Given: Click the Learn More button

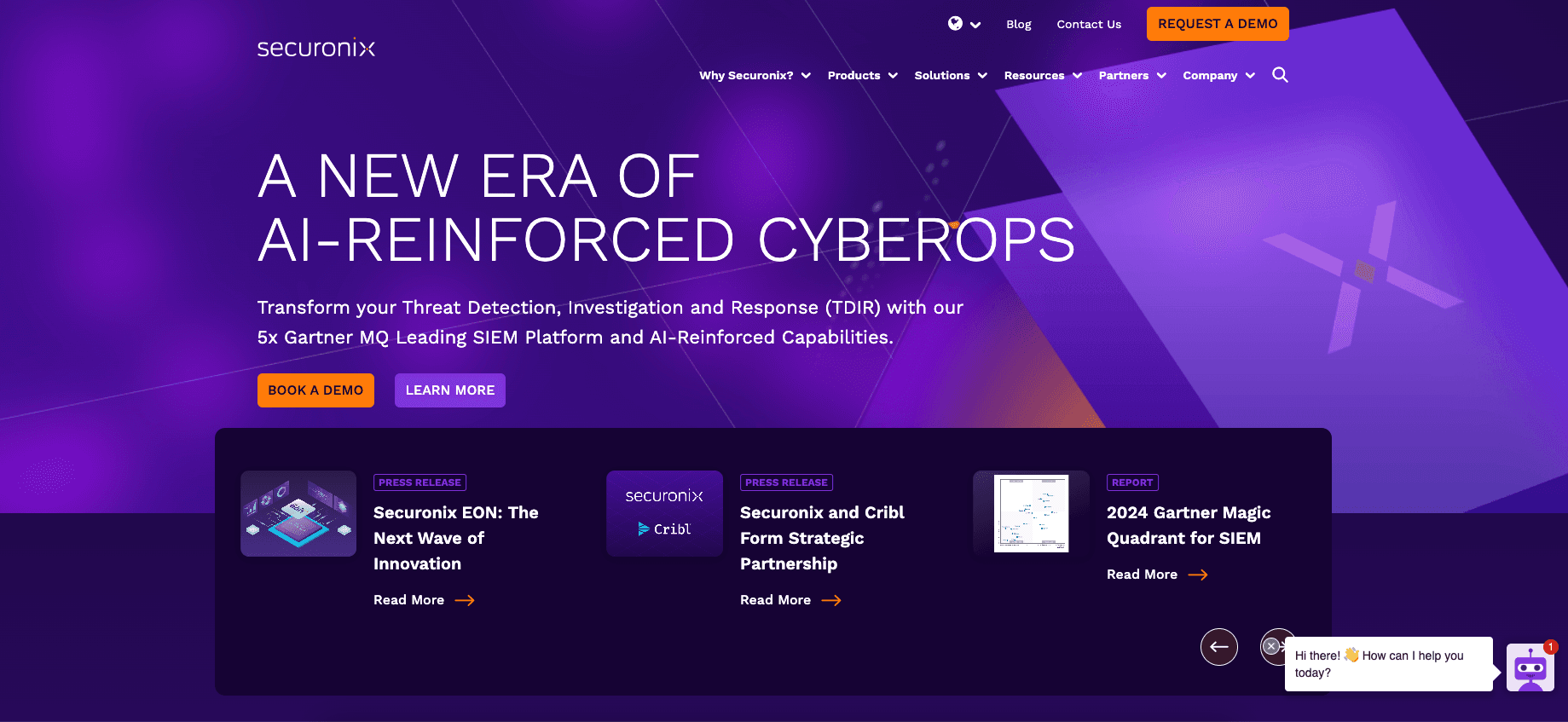Looking at the screenshot, I should pos(450,390).
